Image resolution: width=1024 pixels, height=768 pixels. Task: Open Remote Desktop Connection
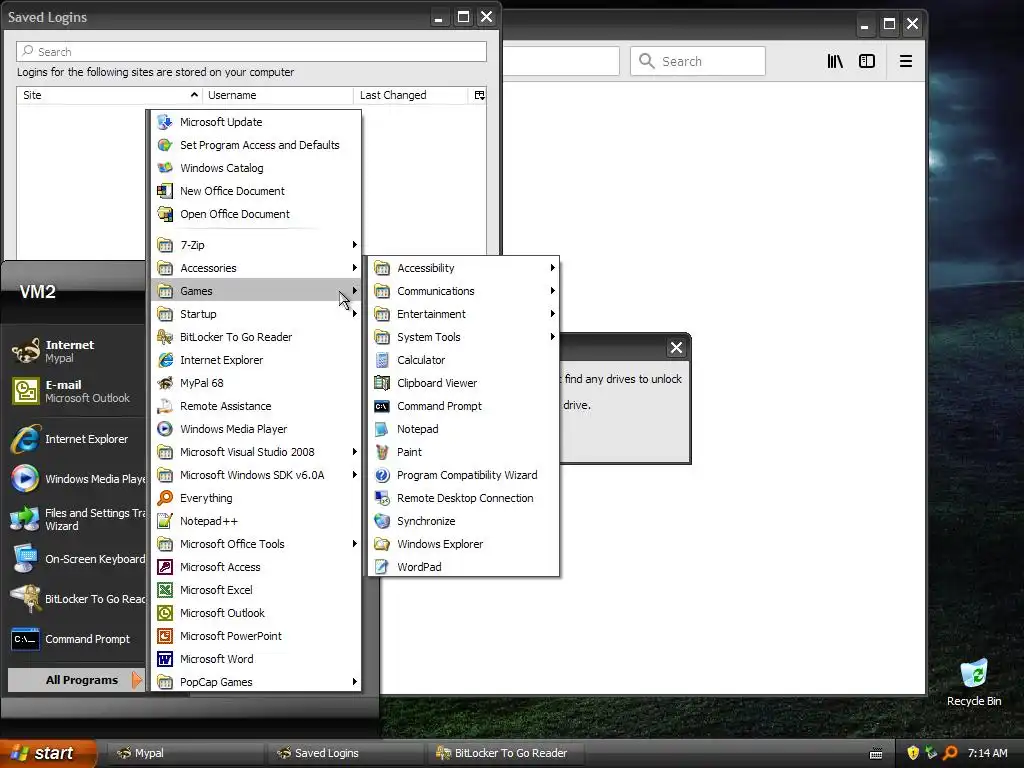464,498
